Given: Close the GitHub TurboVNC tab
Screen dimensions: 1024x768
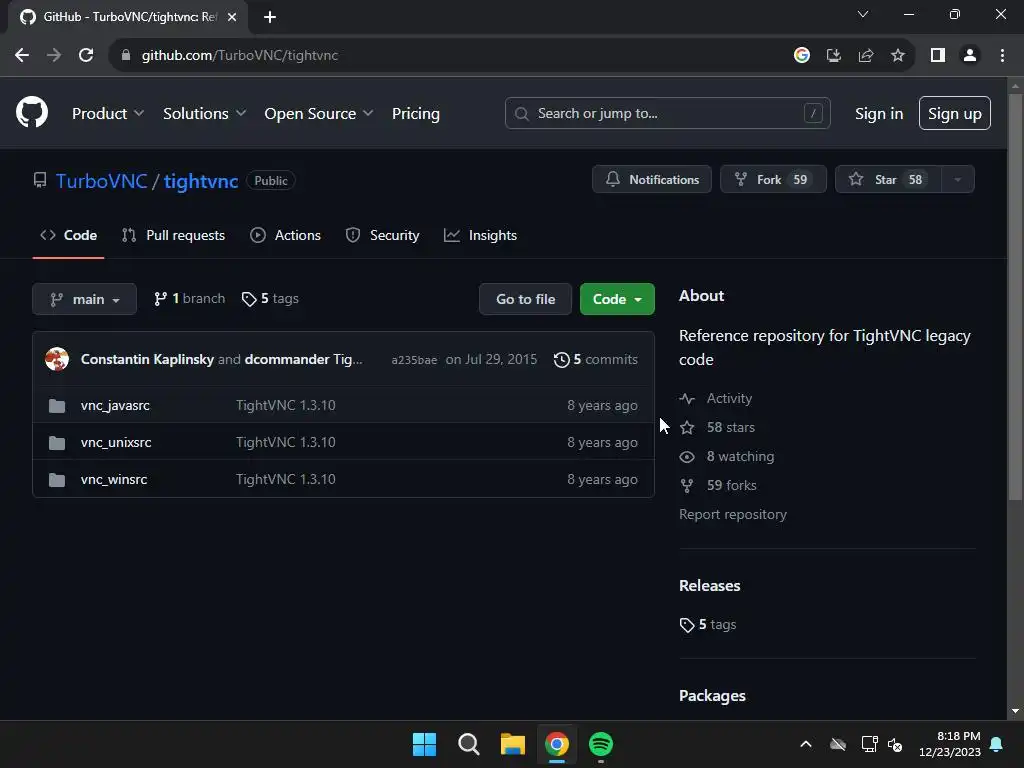Looking at the screenshot, I should click(232, 17).
